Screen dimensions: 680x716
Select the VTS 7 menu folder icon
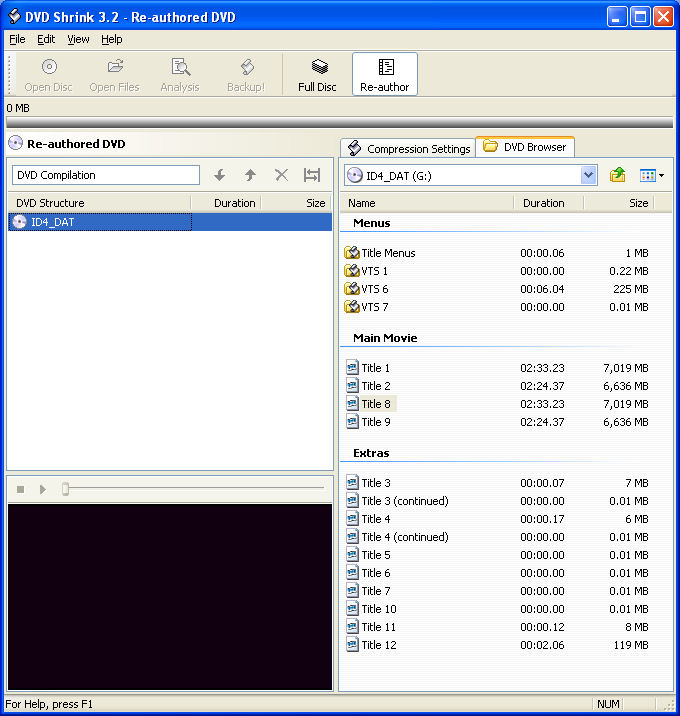click(352, 306)
